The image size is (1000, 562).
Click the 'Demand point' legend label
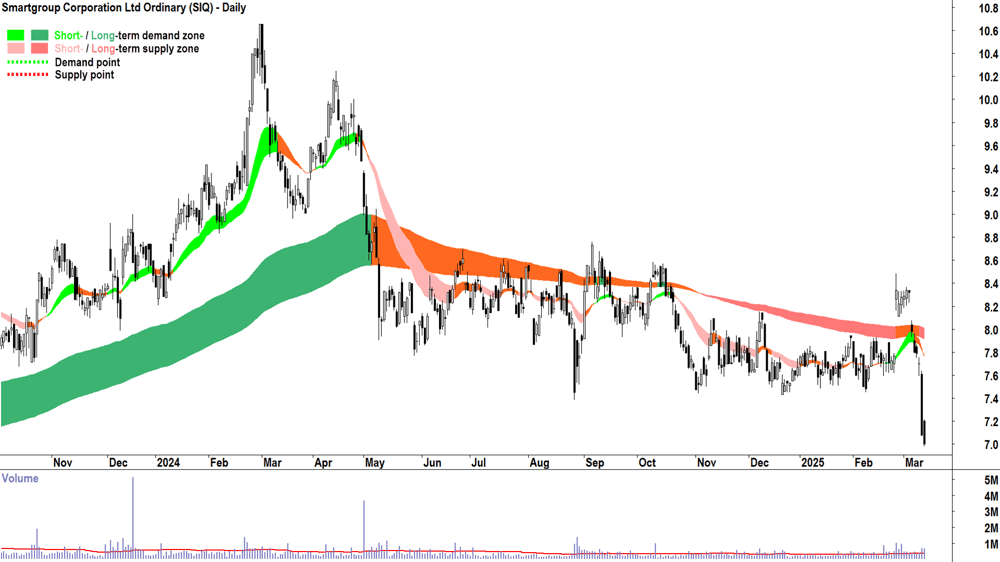pyautogui.click(x=87, y=63)
